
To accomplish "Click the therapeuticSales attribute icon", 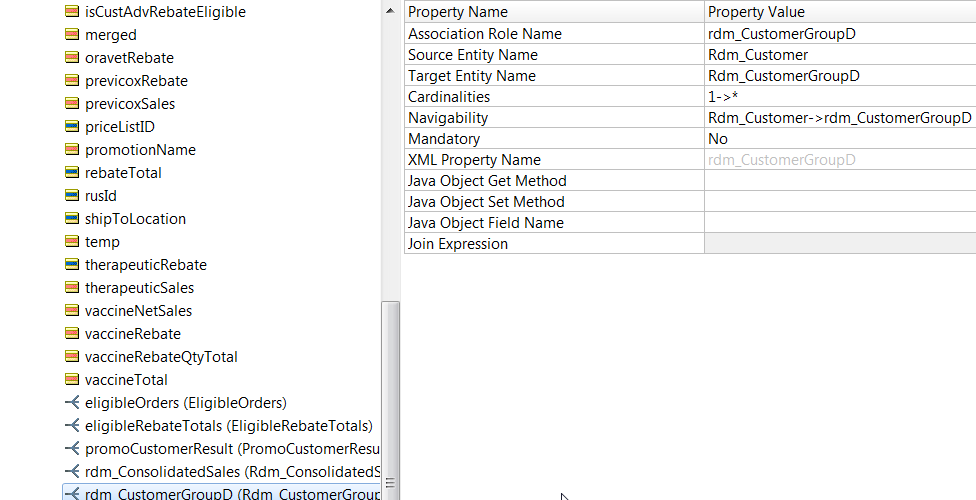I will tap(72, 288).
